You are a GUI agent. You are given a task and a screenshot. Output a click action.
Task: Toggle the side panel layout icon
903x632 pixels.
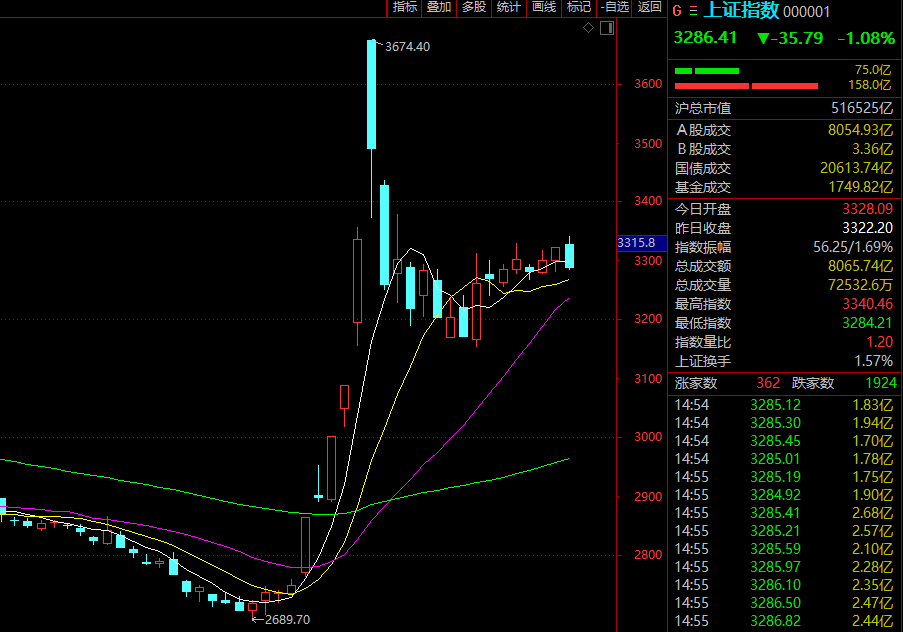coord(607,28)
